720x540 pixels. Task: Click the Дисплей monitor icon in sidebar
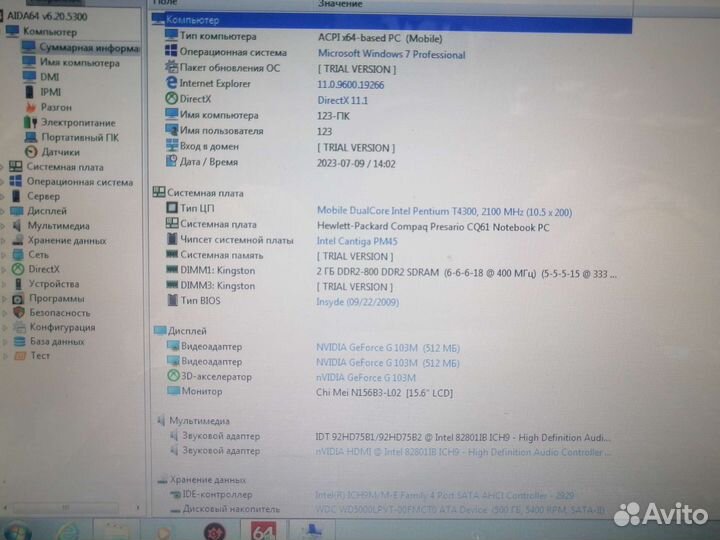[17, 211]
